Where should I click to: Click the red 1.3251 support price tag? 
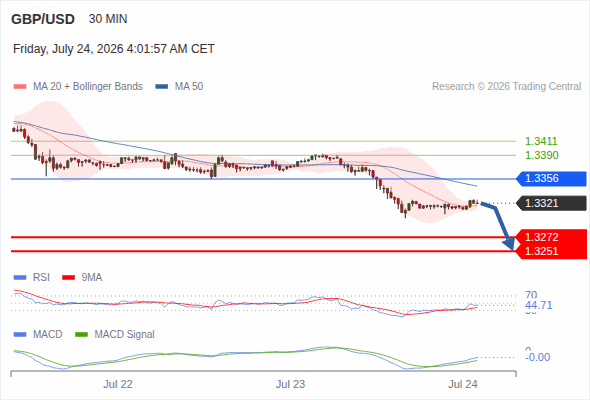coord(552,251)
